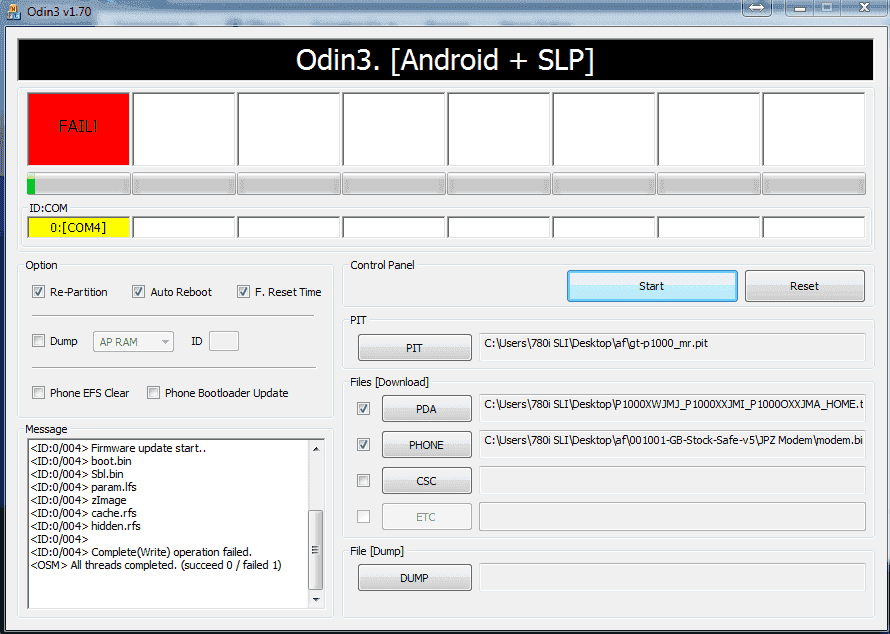The width and height of the screenshot is (890, 634).
Task: Open the AP RAM dropdown
Action: pos(133,342)
